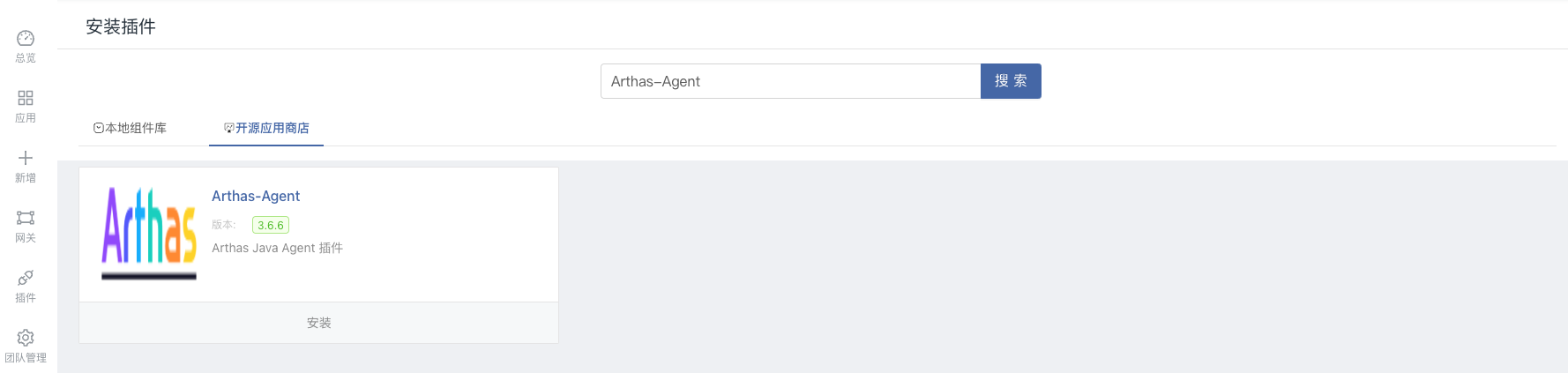Screen dimensions: 1568x373
Task: Click the "Arthas Java Agent 插件" description
Action: [277, 248]
